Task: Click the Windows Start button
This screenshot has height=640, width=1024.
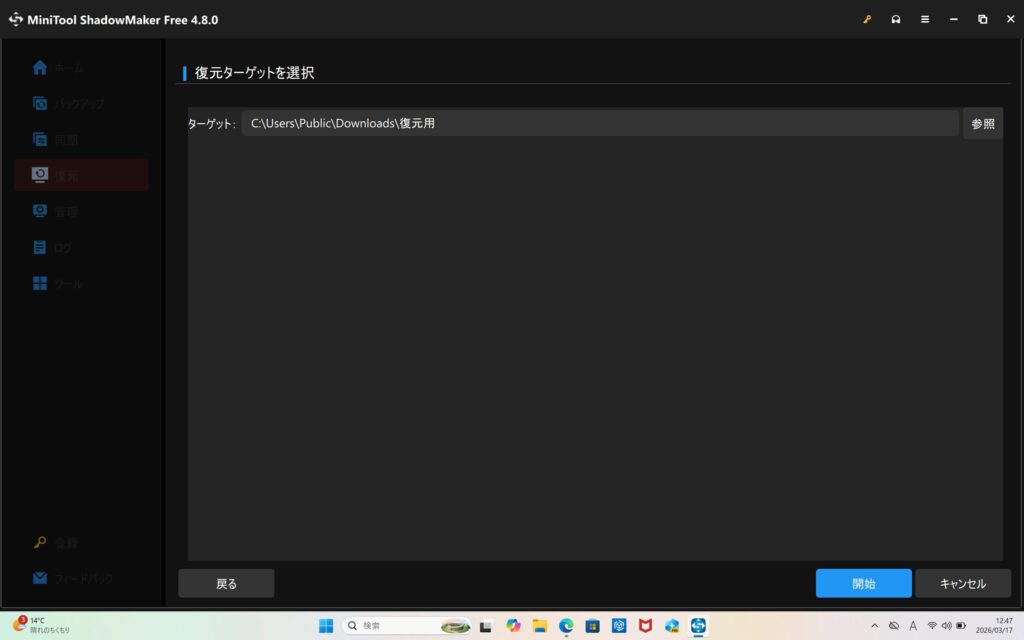Action: point(326,625)
